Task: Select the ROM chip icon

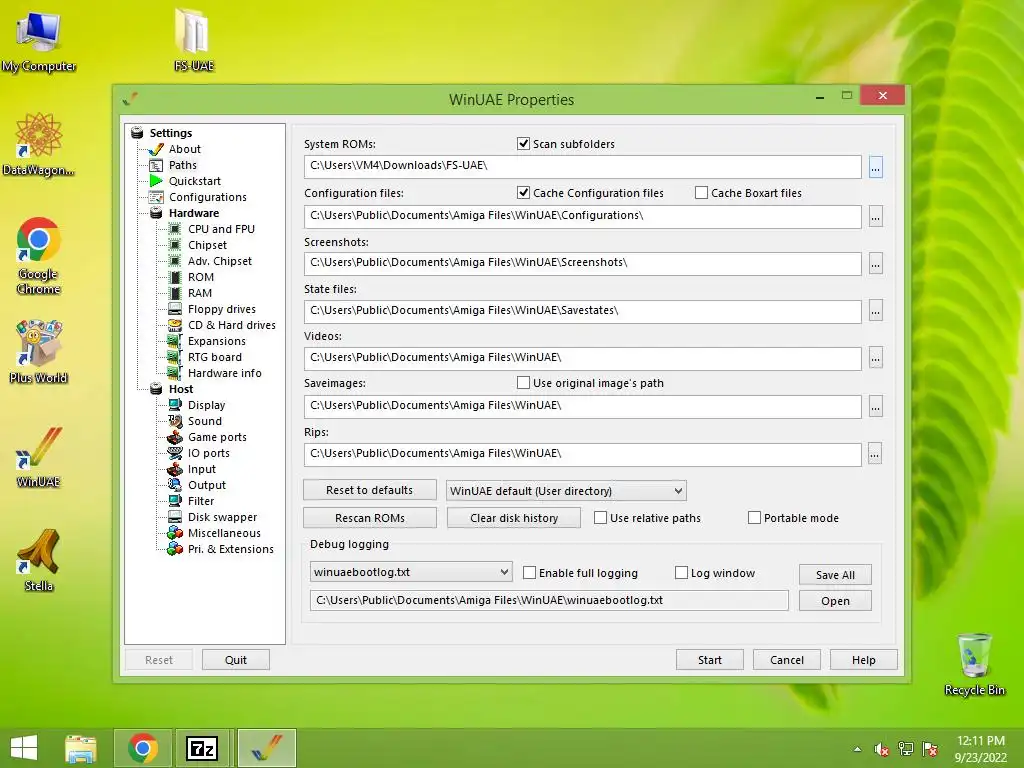Action: coord(175,277)
